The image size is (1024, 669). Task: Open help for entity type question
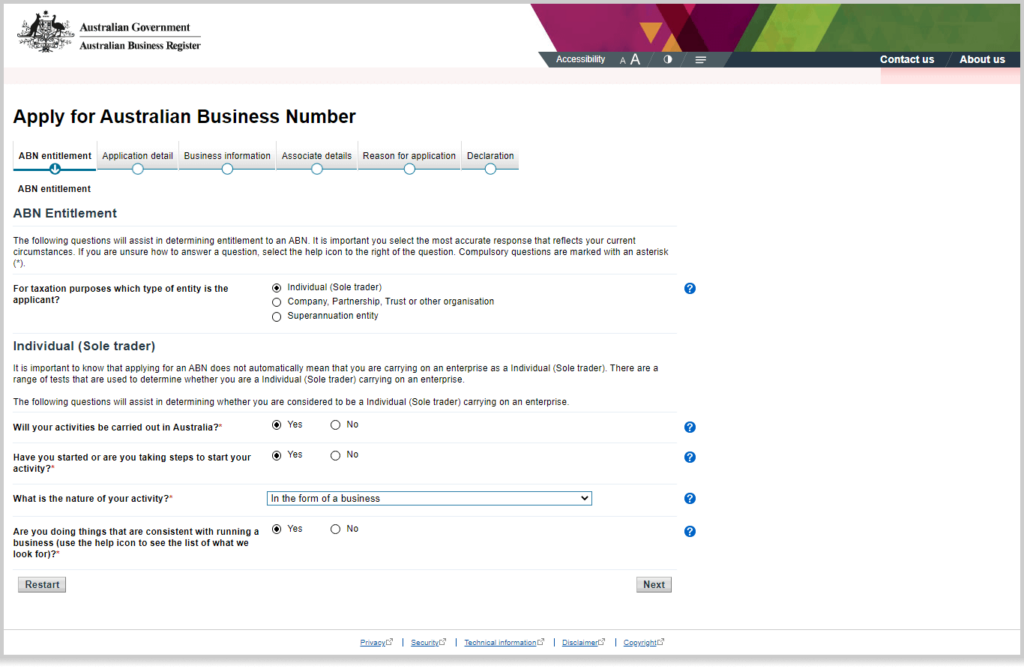[x=689, y=288]
